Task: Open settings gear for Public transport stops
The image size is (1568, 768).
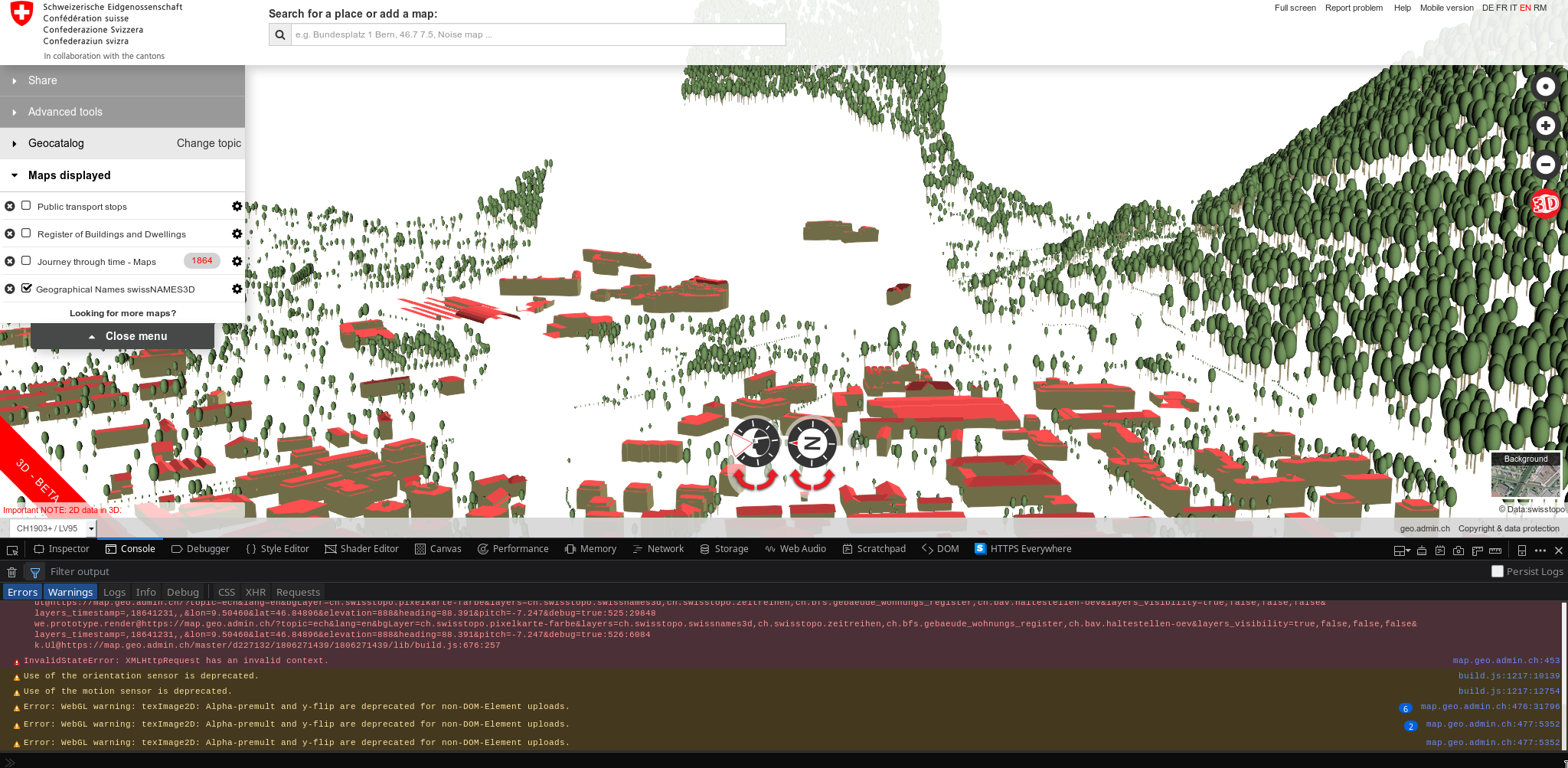Action: [237, 207]
